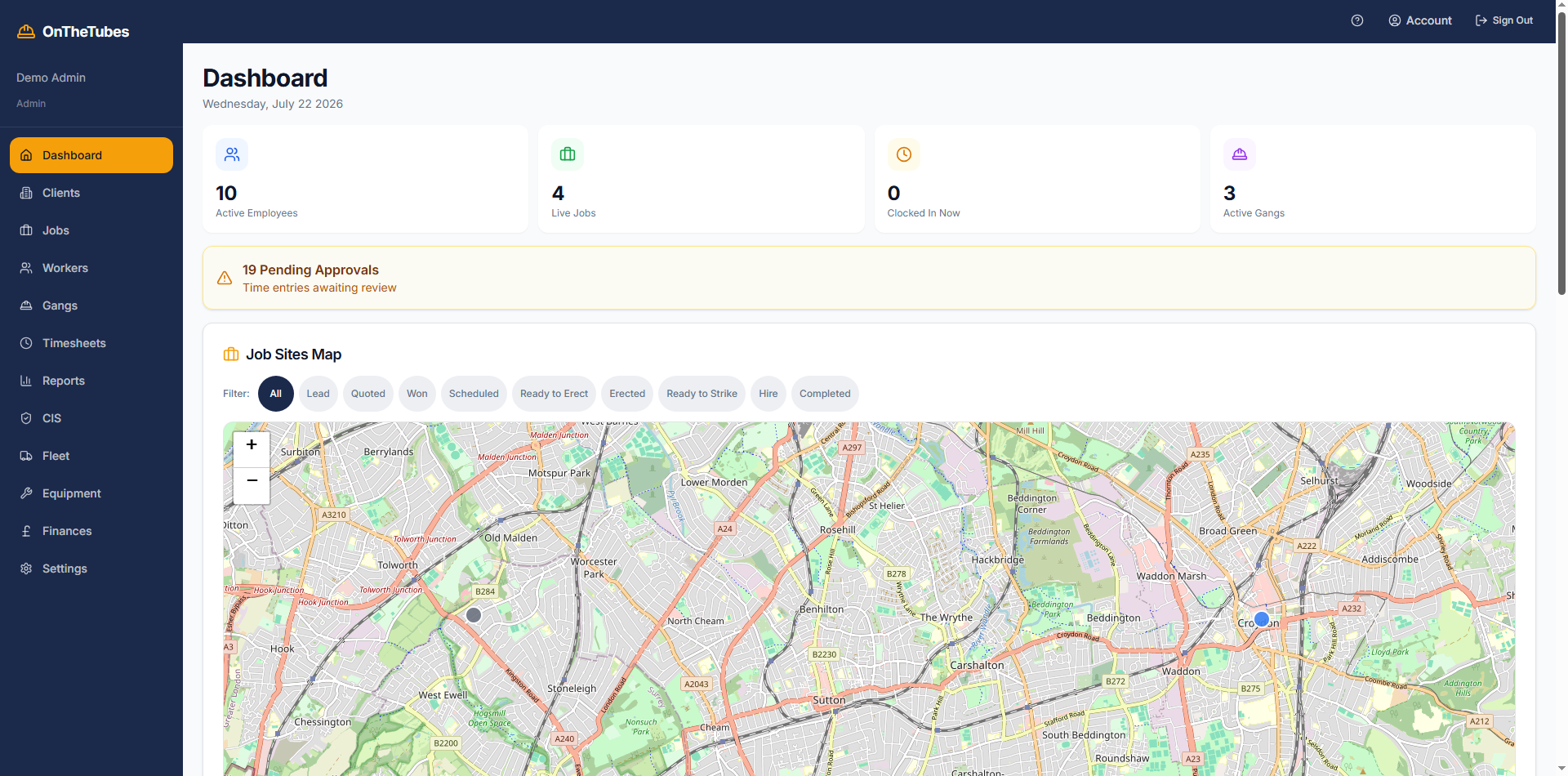Click the blue job marker at Croydon
1568x776 pixels.
pyautogui.click(x=1262, y=619)
